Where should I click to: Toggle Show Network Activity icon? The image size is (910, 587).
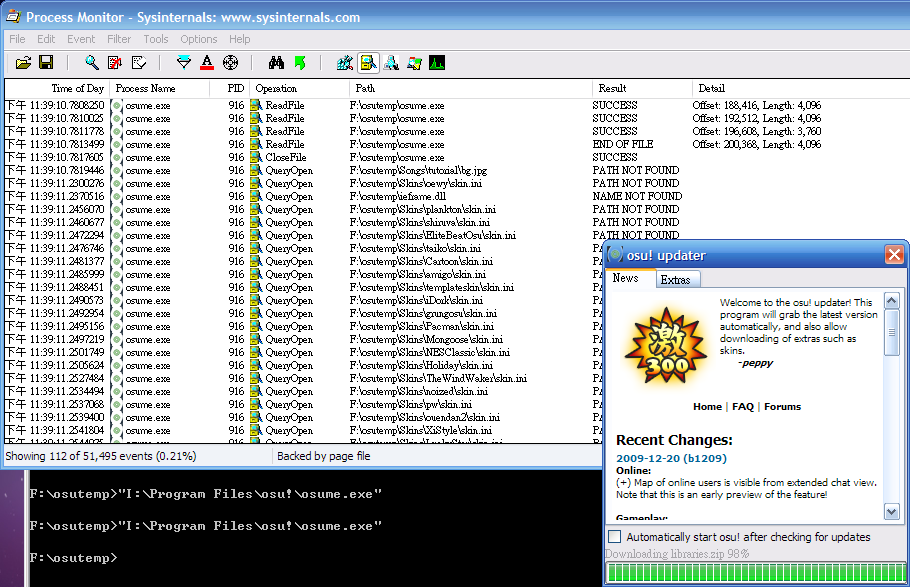tap(391, 63)
